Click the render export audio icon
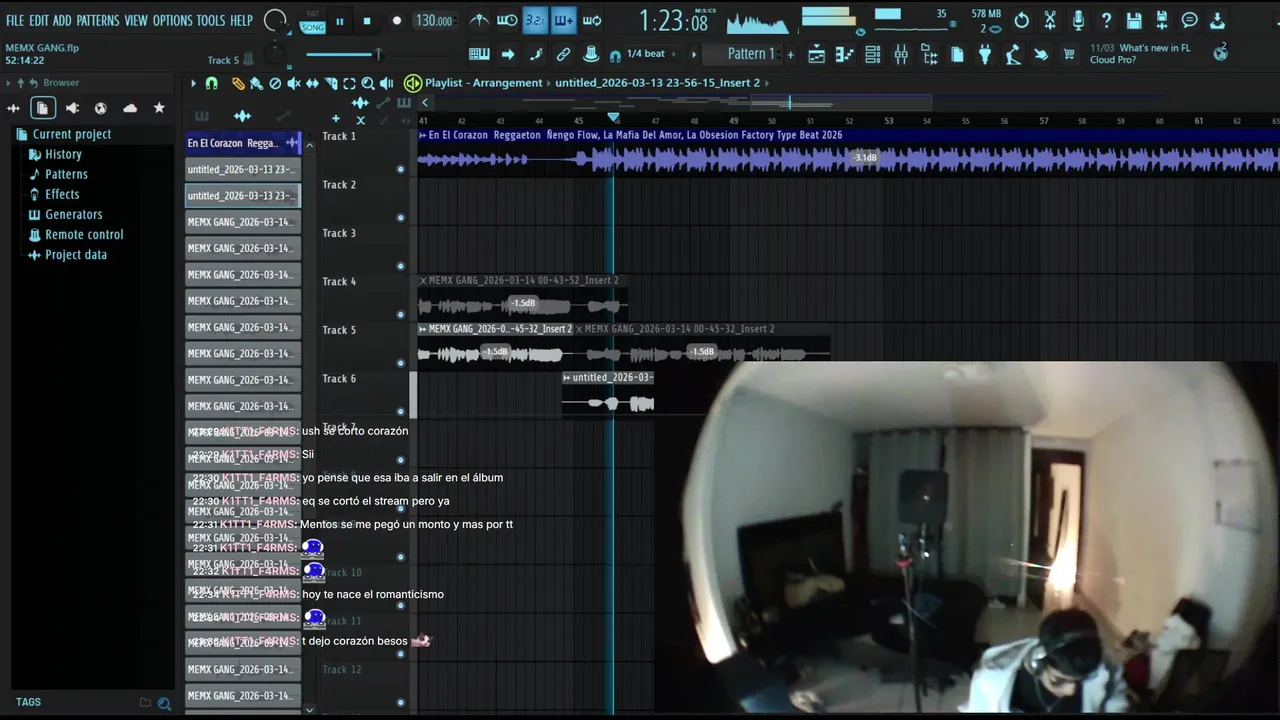 (x=1161, y=20)
